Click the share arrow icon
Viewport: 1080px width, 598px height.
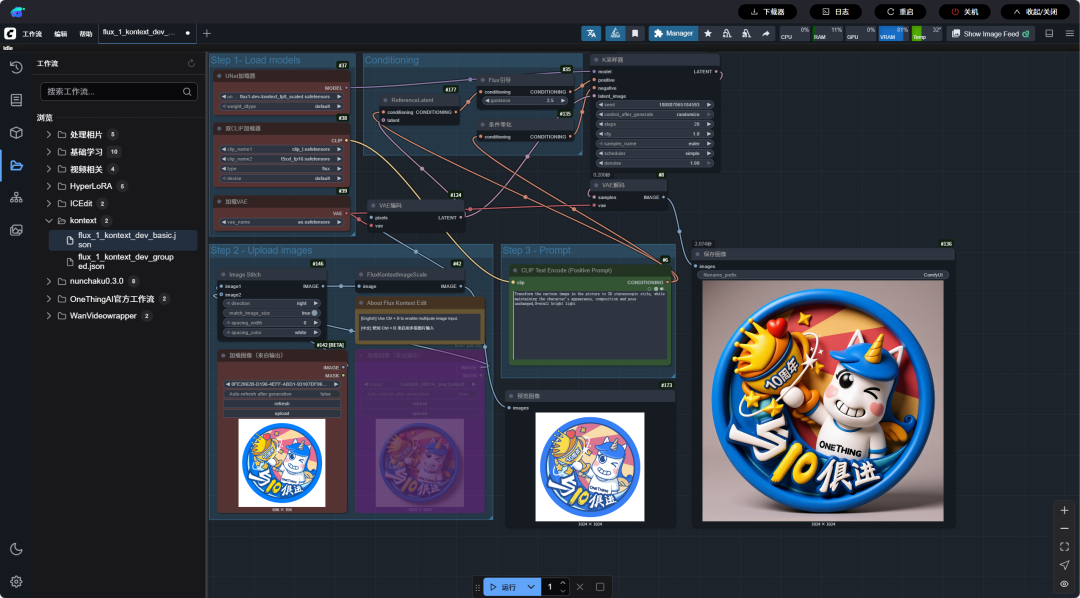pyautogui.click(x=765, y=33)
